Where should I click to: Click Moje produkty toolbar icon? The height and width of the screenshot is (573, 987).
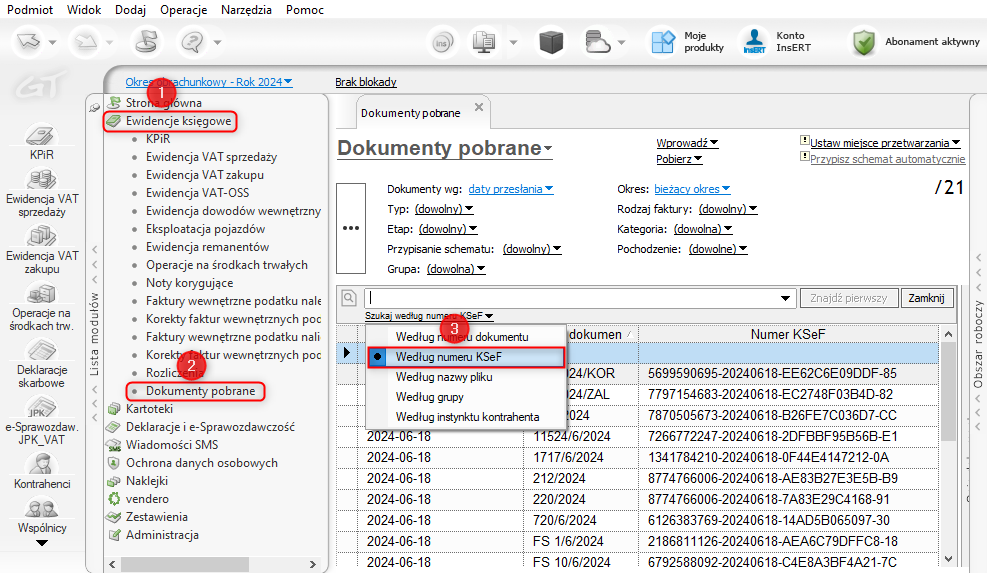click(663, 42)
